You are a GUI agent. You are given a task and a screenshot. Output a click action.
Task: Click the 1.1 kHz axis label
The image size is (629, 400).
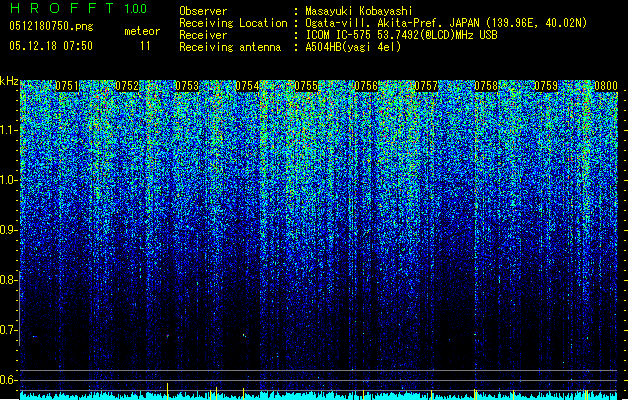tap(9, 130)
